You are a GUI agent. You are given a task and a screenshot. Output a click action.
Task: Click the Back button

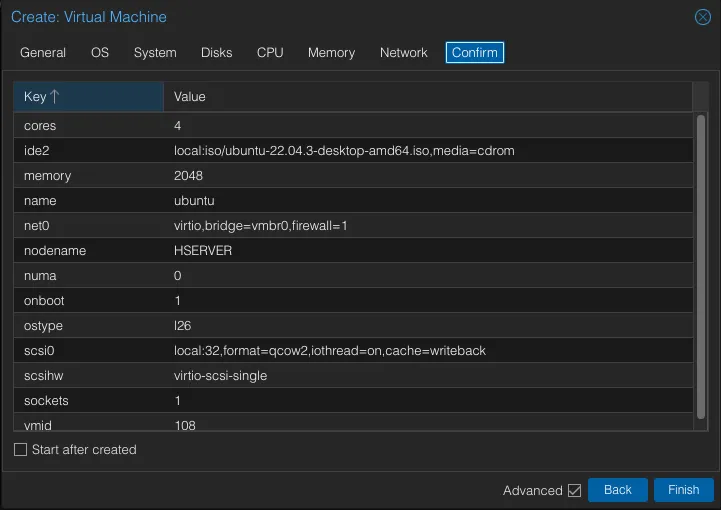point(618,490)
